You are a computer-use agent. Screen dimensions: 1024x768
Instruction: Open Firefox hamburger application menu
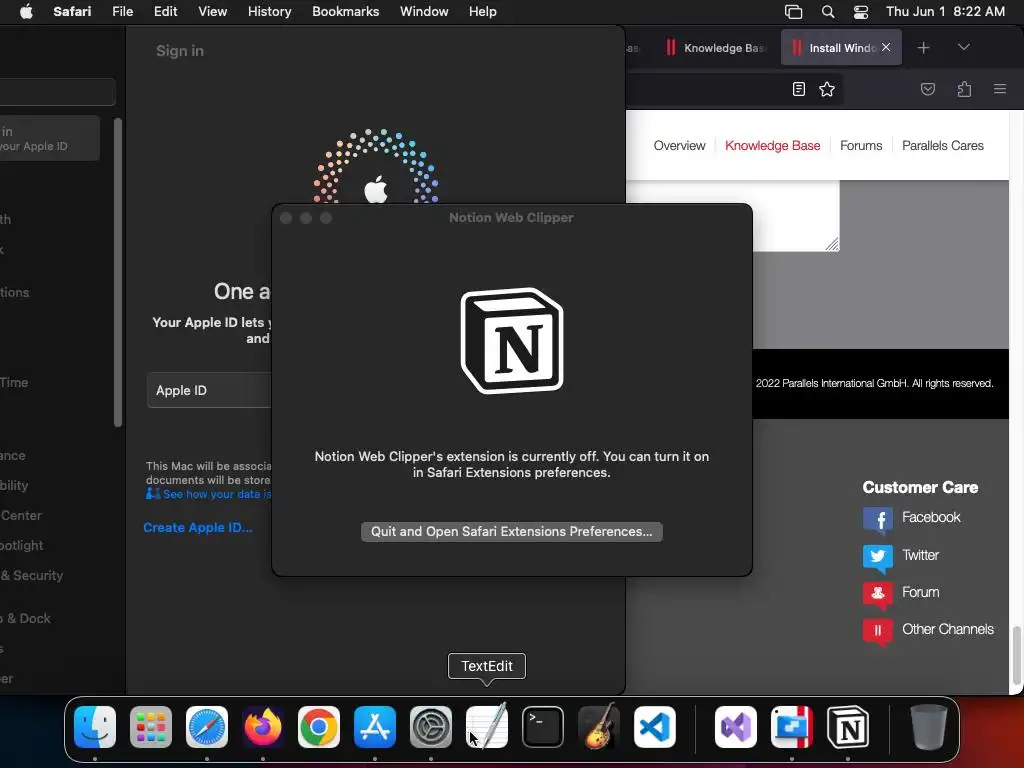coord(999,89)
